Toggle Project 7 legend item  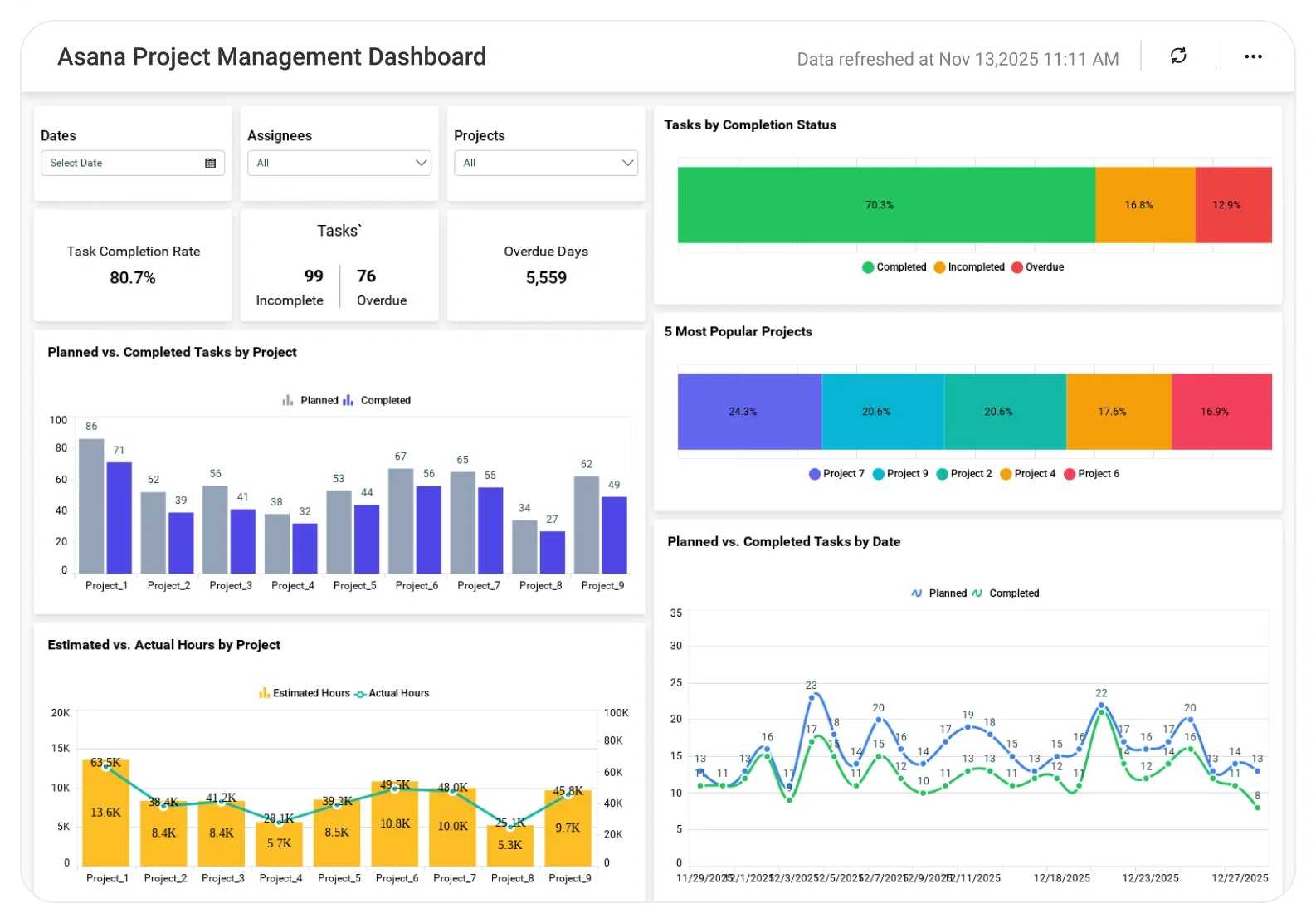pyautogui.click(x=836, y=474)
